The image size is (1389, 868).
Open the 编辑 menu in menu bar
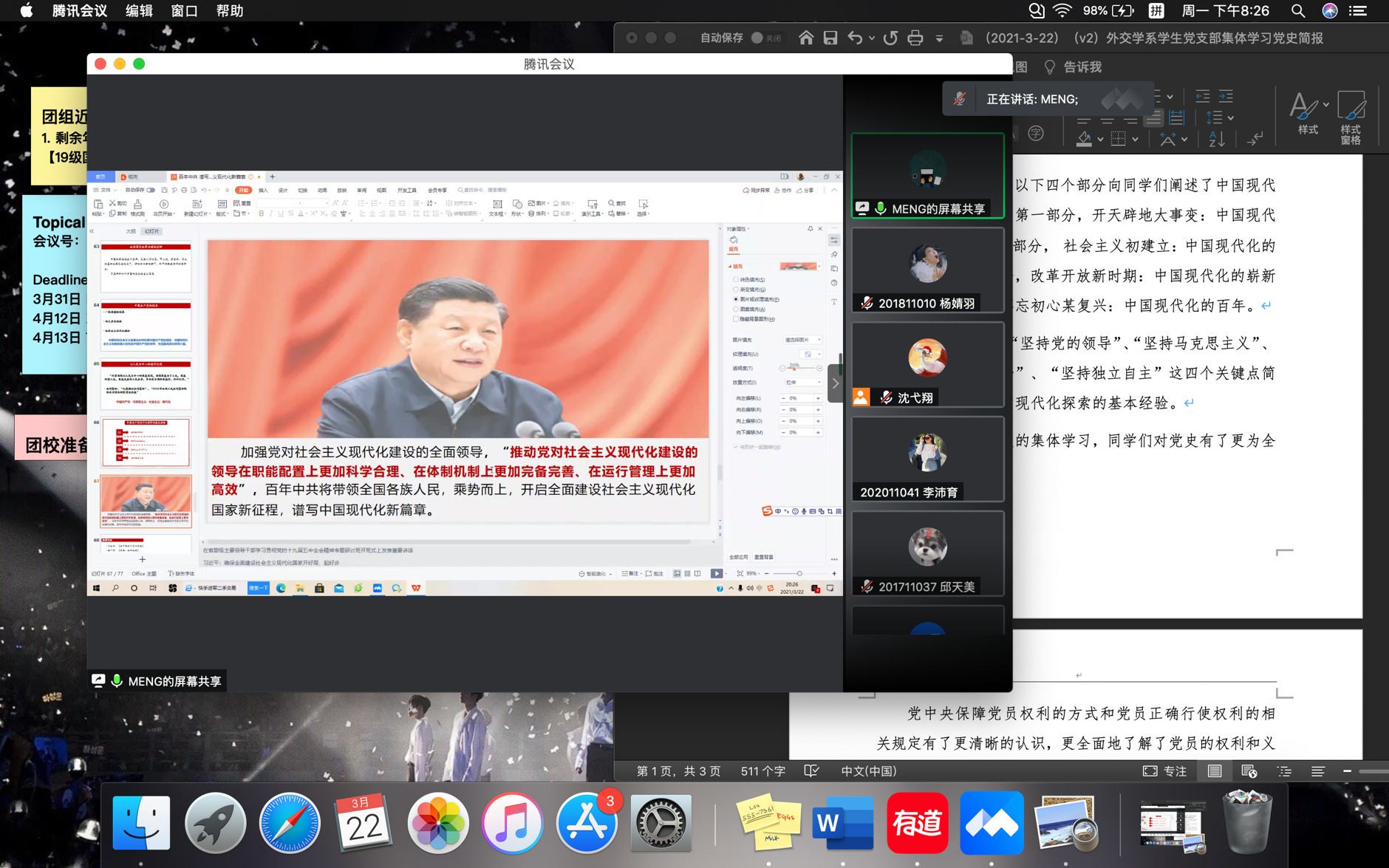coord(138,10)
